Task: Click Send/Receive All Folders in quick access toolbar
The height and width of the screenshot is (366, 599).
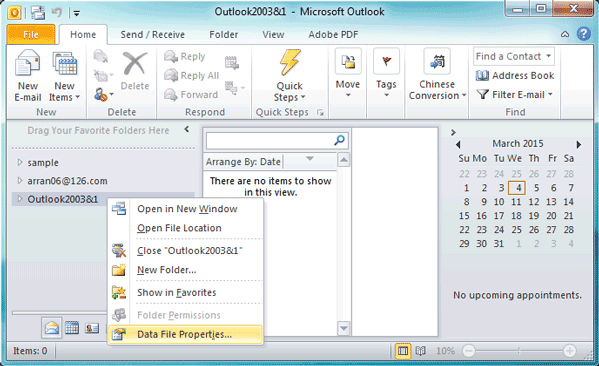Action: pyautogui.click(x=38, y=13)
